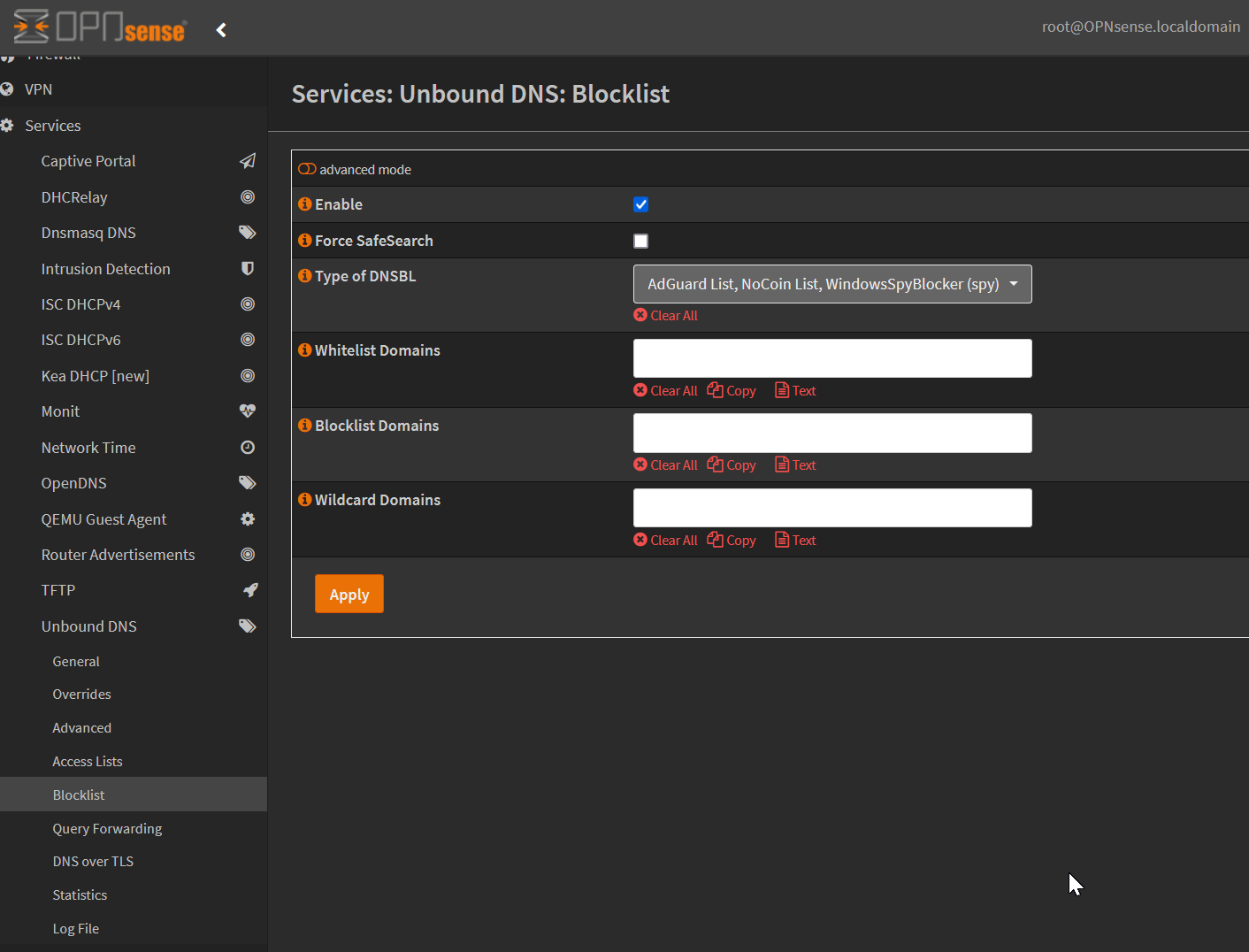
Task: Collapse the sidebar with the chevron arrow
Action: pyautogui.click(x=221, y=30)
